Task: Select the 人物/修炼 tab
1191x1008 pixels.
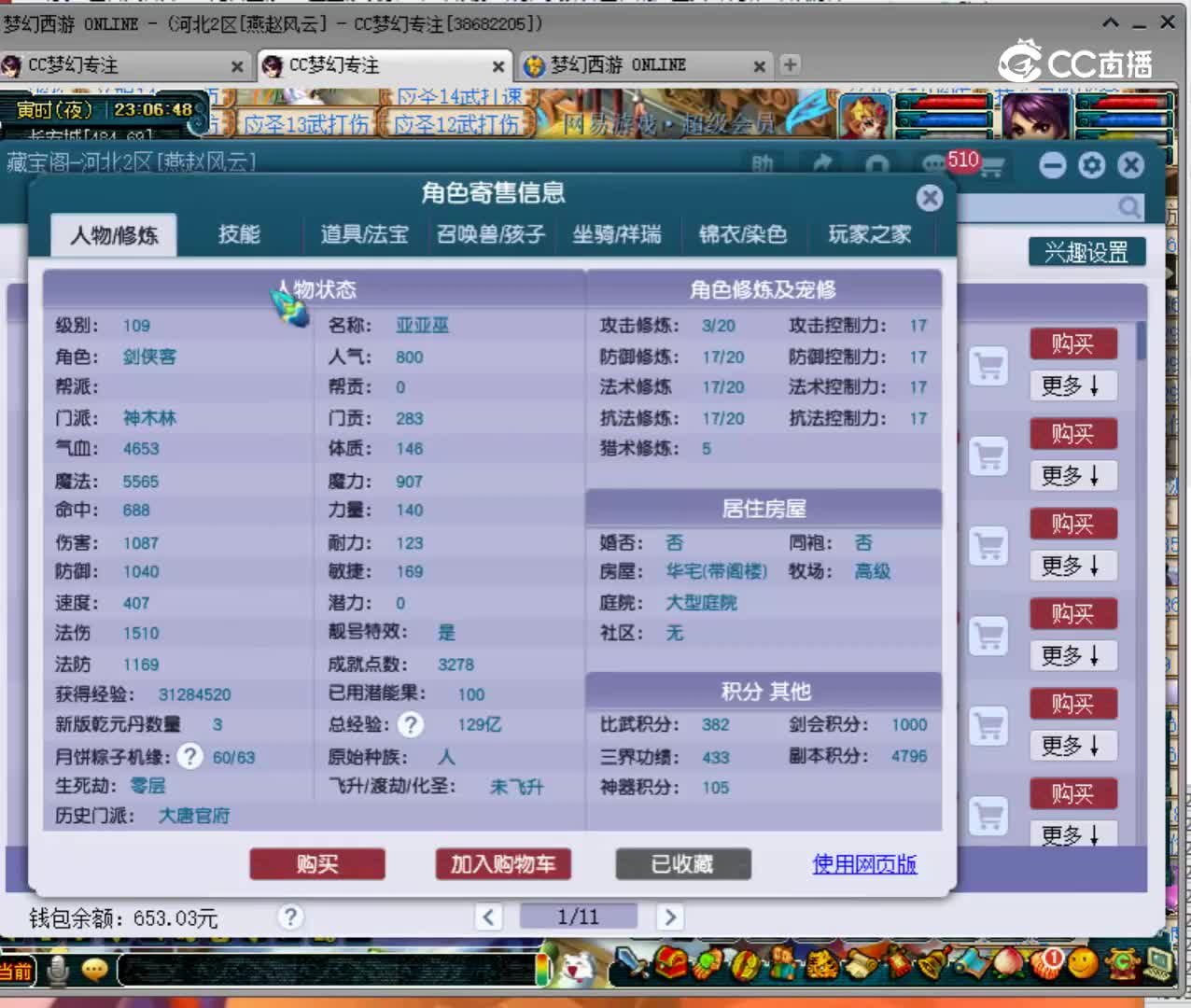Action: tap(114, 235)
